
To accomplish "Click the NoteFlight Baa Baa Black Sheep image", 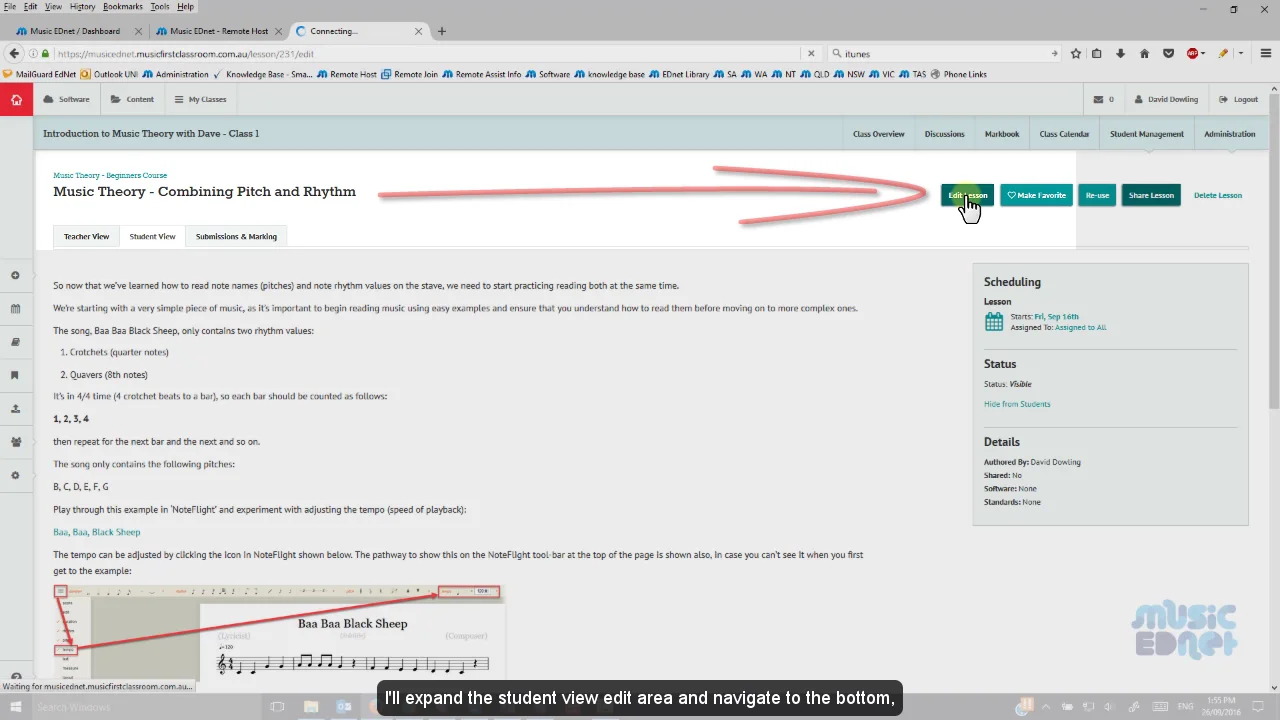I will (x=279, y=634).
